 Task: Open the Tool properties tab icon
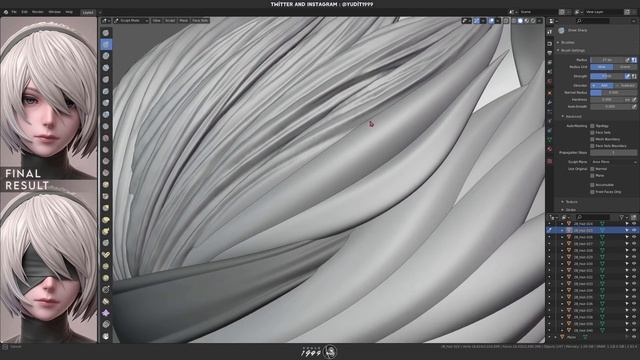click(x=550, y=32)
